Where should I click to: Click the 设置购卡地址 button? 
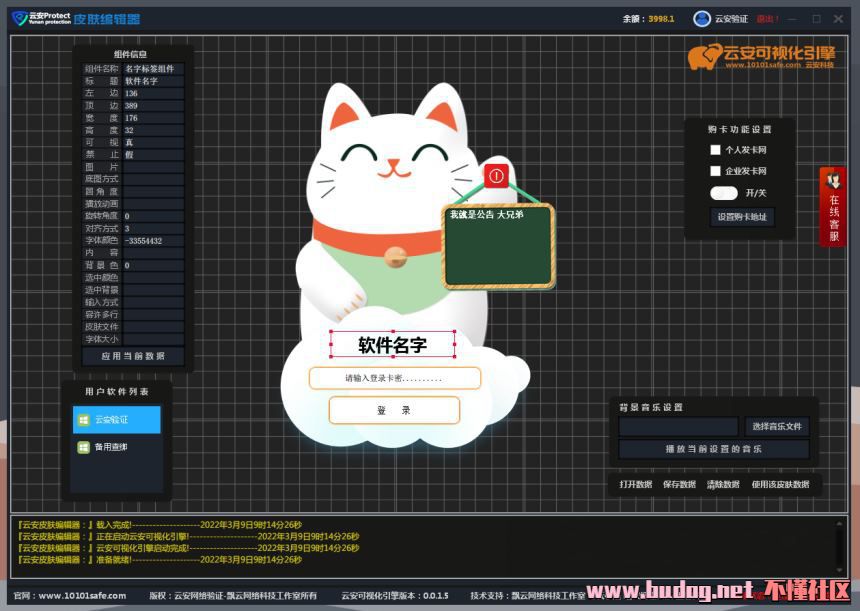pos(742,217)
